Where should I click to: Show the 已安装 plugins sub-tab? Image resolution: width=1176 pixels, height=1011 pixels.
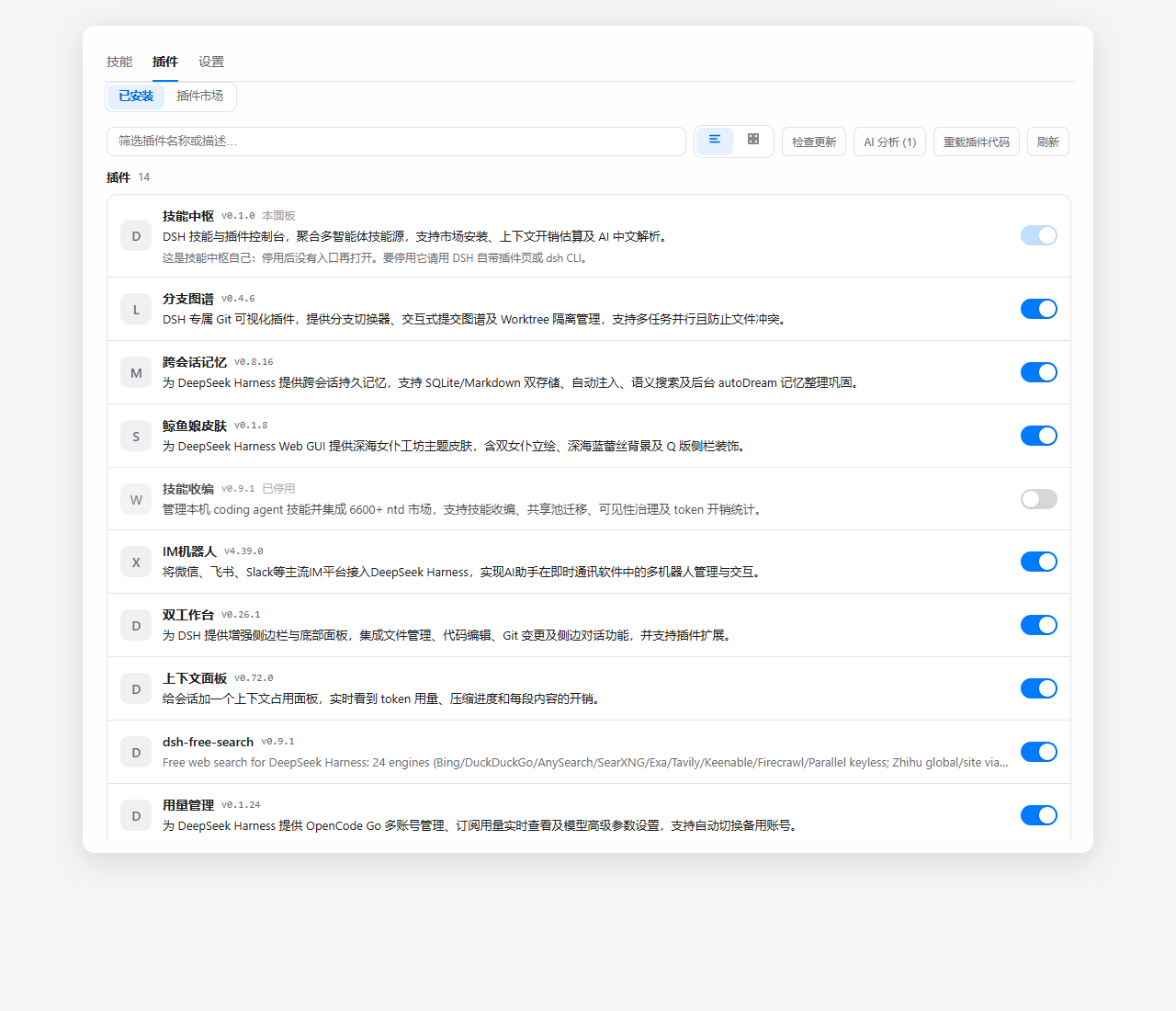click(x=136, y=96)
